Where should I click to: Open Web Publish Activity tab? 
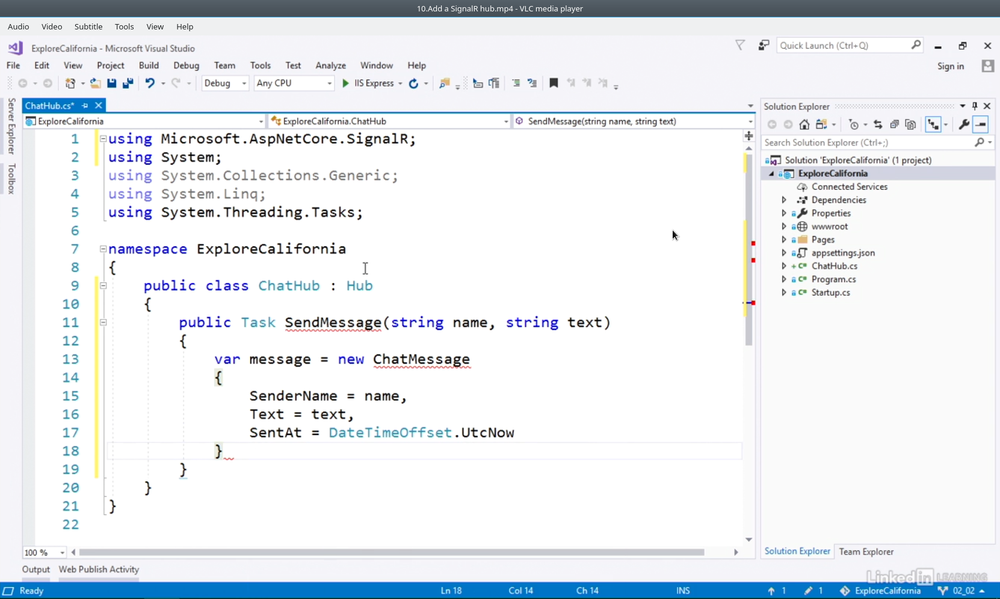point(99,570)
